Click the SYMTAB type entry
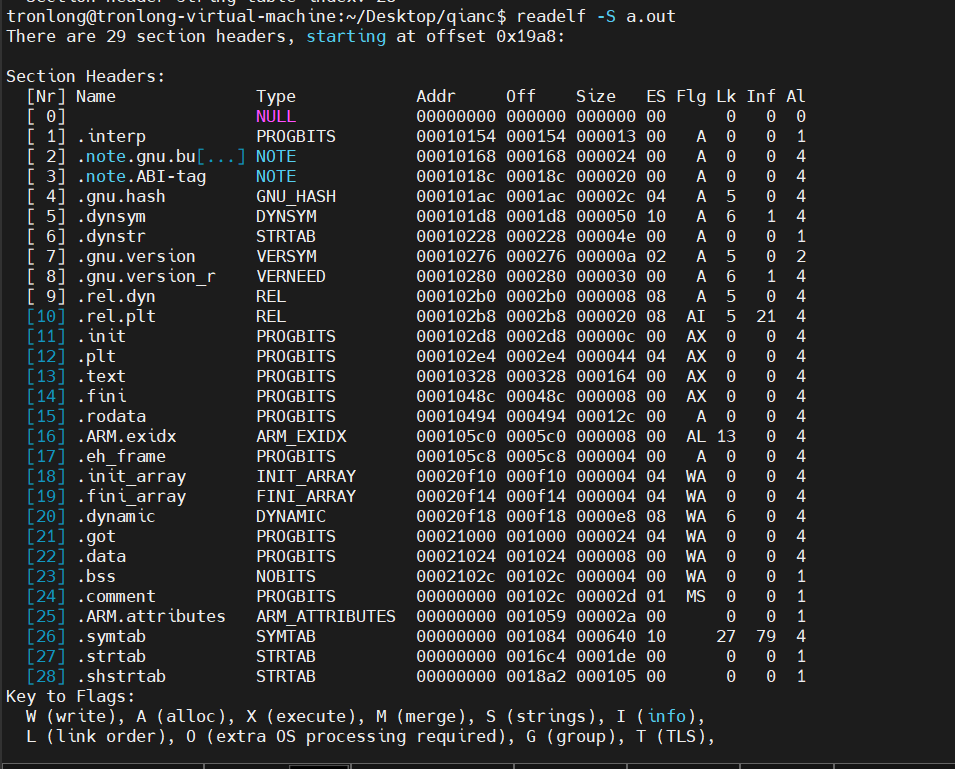955x769 pixels. point(286,636)
